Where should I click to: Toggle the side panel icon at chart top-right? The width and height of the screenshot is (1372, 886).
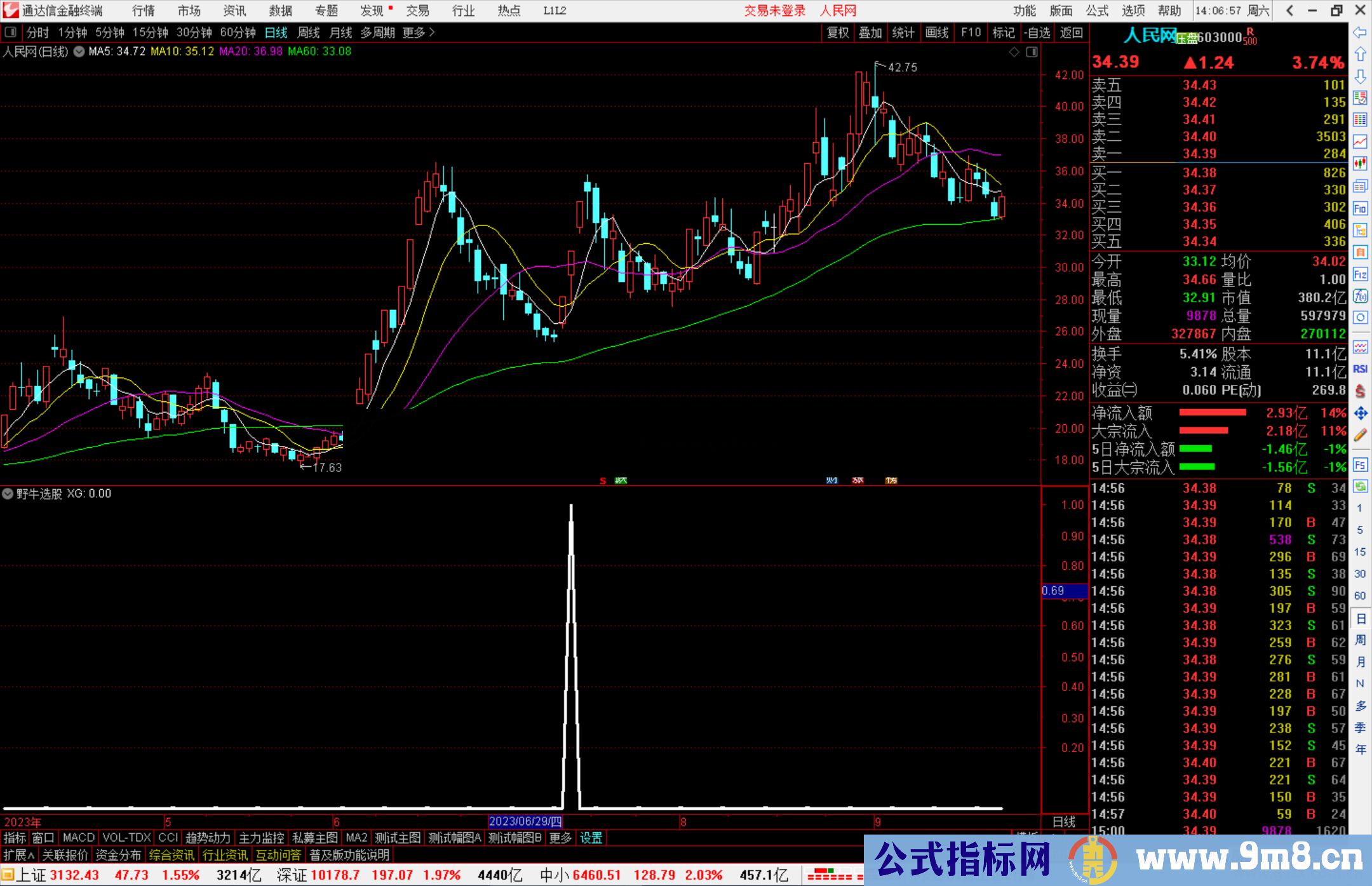tap(1032, 52)
